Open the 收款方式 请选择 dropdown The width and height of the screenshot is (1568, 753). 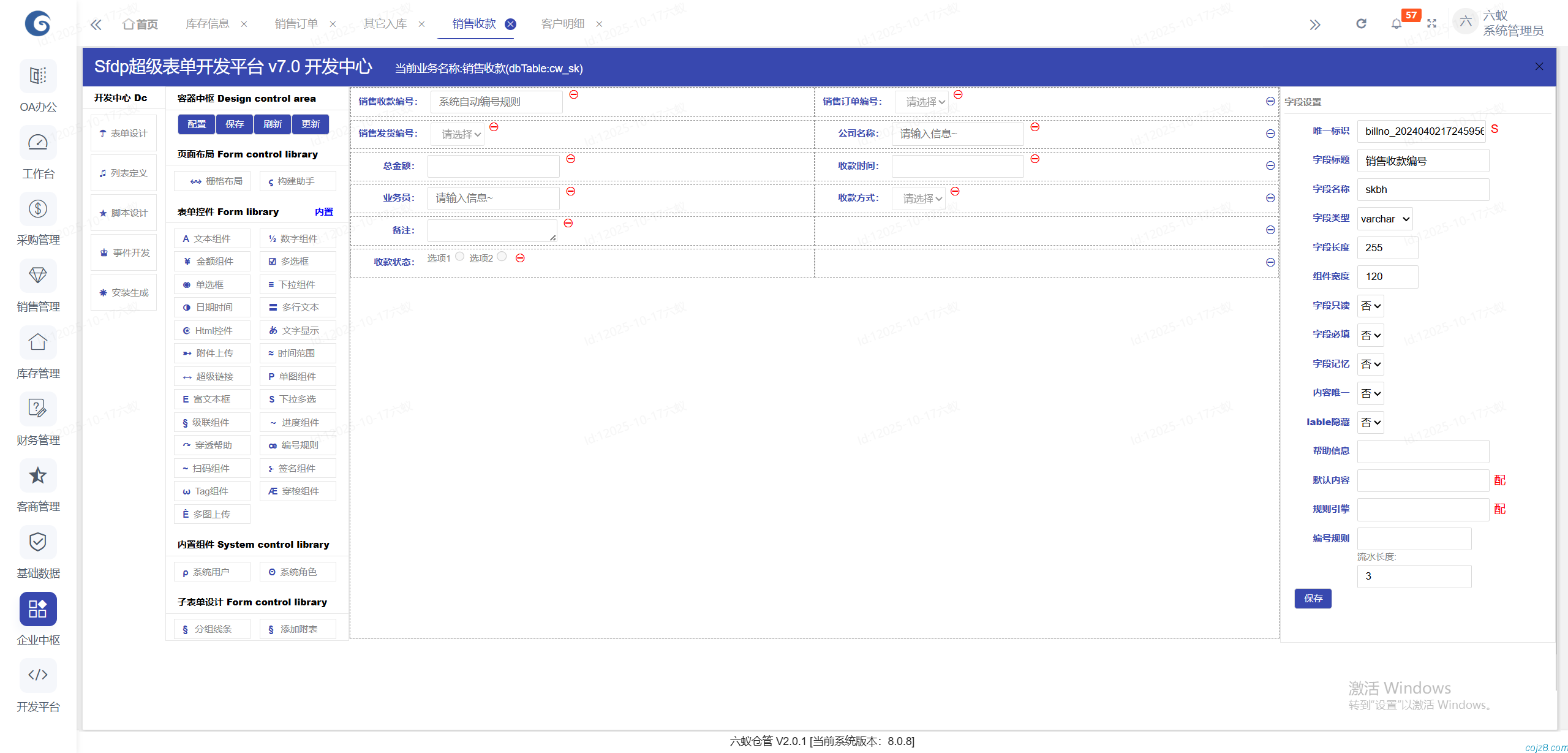[920, 199]
